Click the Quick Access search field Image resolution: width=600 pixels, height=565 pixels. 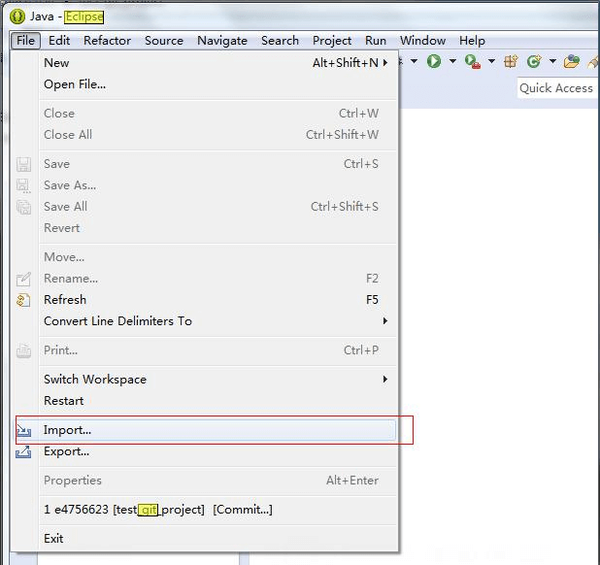click(558, 88)
